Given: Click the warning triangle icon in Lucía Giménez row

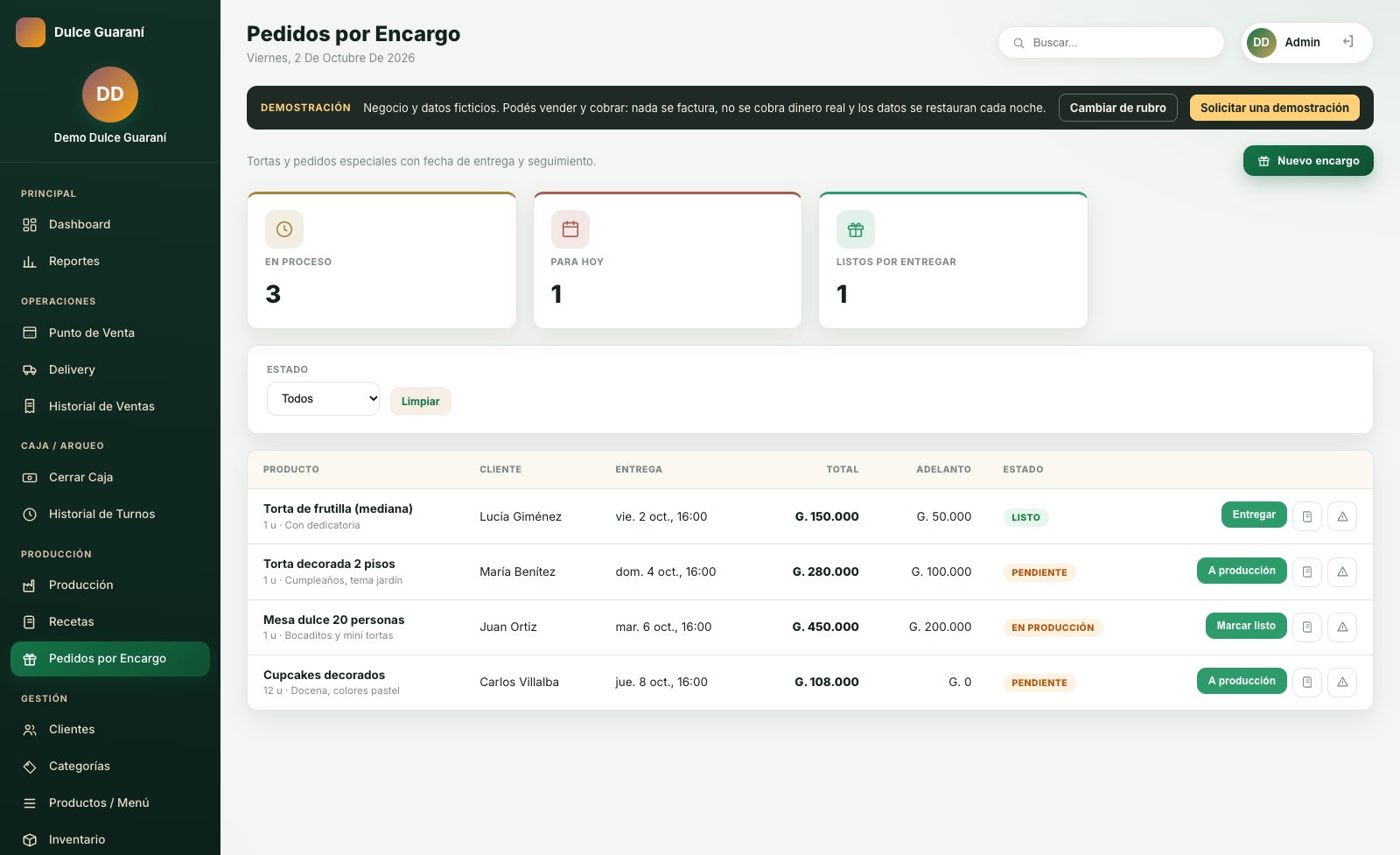Looking at the screenshot, I should click(1342, 516).
